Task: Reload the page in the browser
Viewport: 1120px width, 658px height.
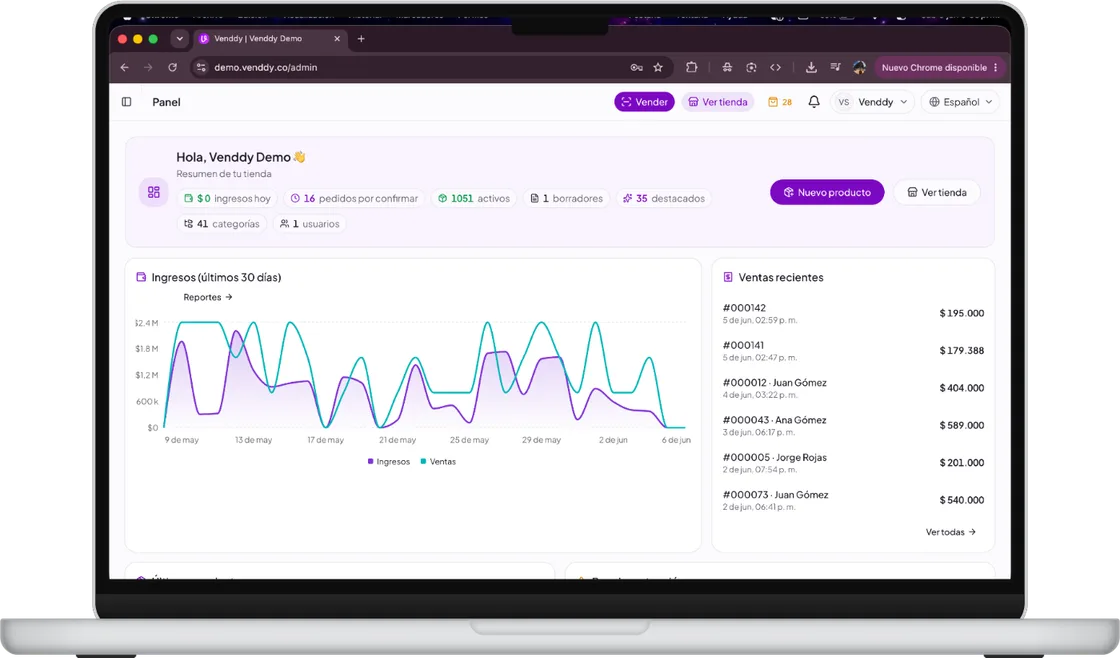Action: tap(172, 67)
